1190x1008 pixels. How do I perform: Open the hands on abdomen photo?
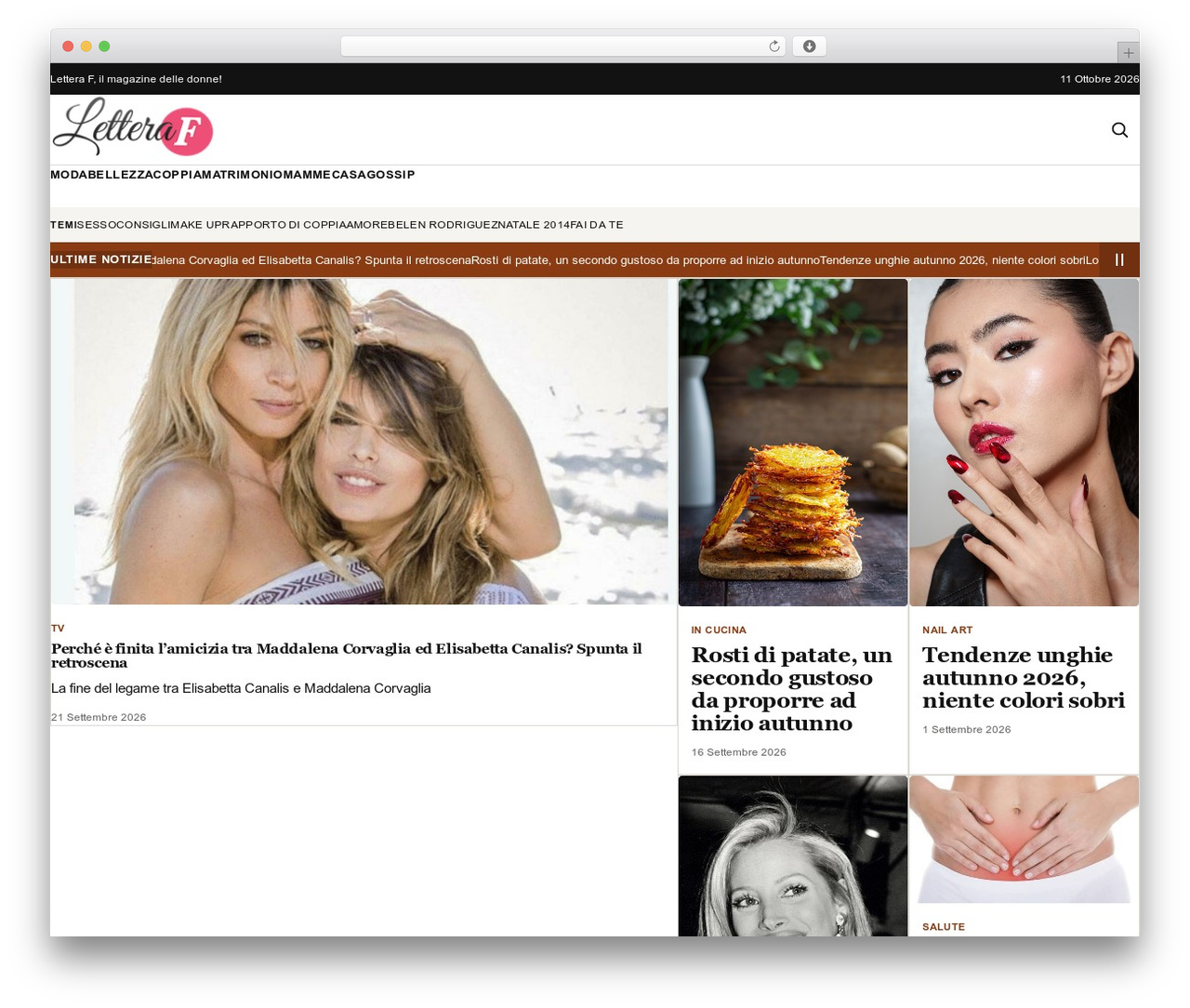pyautogui.click(x=1024, y=840)
